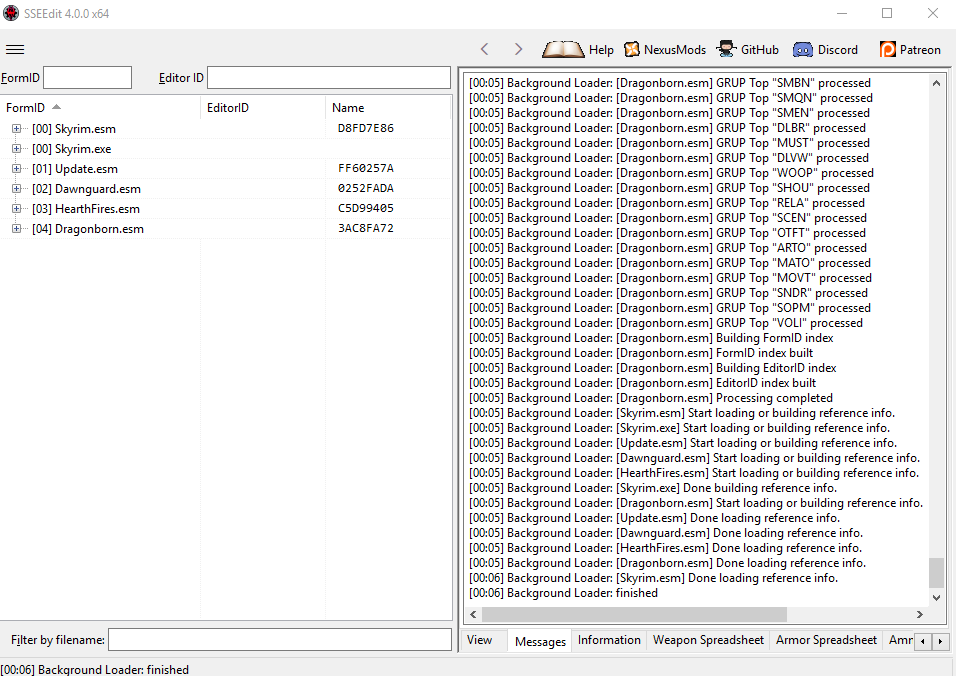Click the horizontal scrollbar right arrow
The image size is (956, 676).
[x=920, y=614]
